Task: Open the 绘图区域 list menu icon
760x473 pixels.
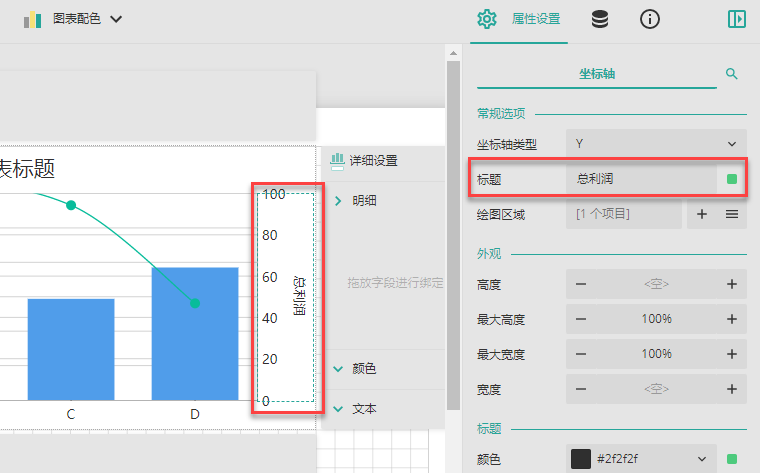Action: click(x=732, y=214)
